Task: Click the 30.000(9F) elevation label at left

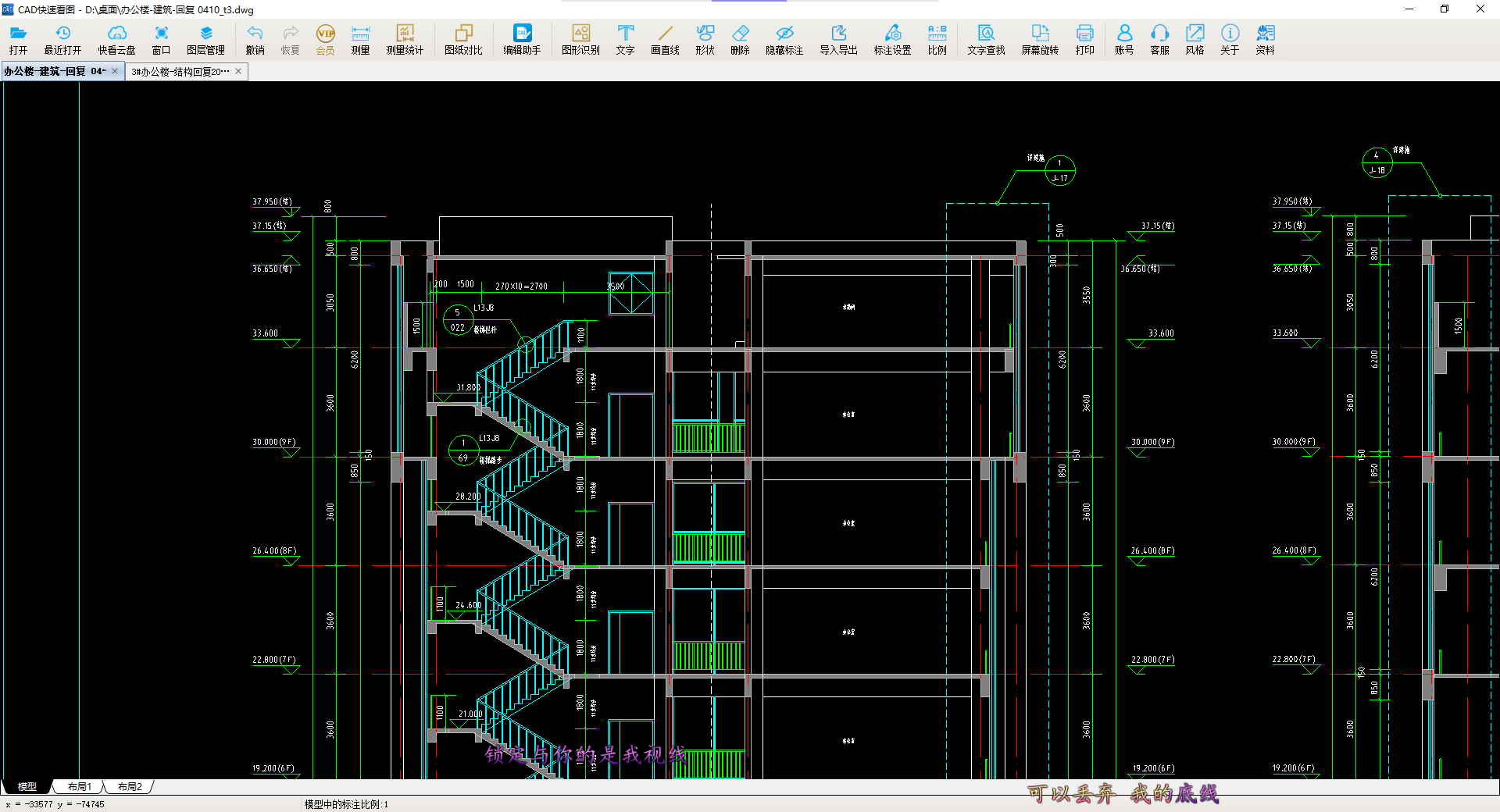Action: coord(273,442)
